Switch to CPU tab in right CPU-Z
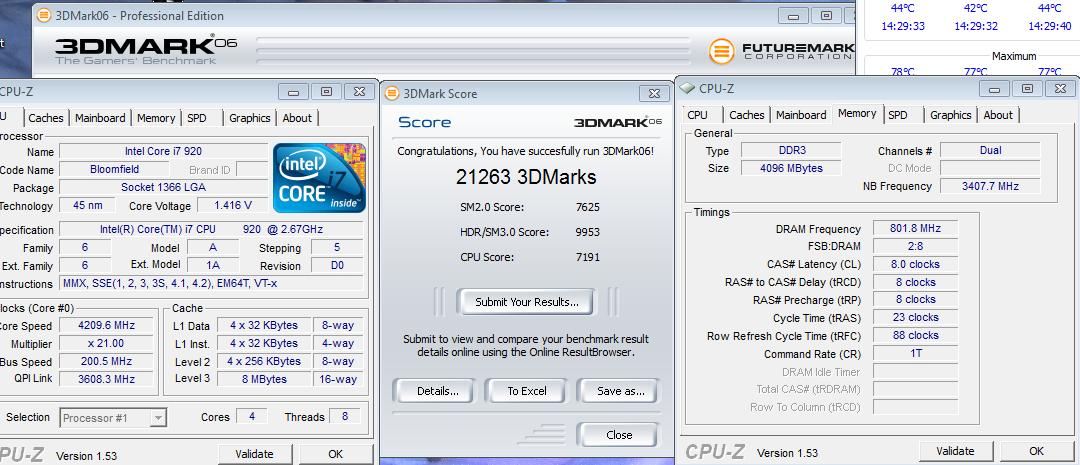The height and width of the screenshot is (465, 1080). tap(698, 115)
